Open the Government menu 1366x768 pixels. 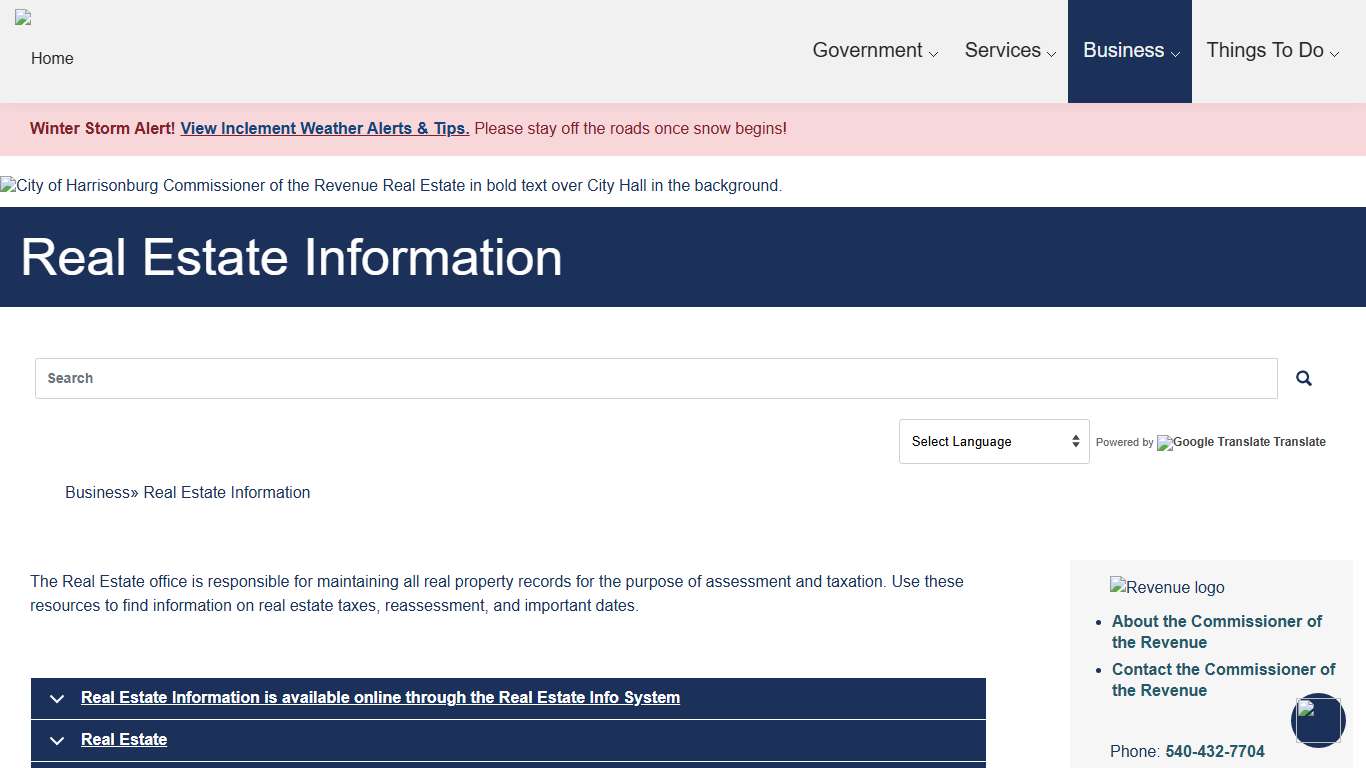(874, 51)
